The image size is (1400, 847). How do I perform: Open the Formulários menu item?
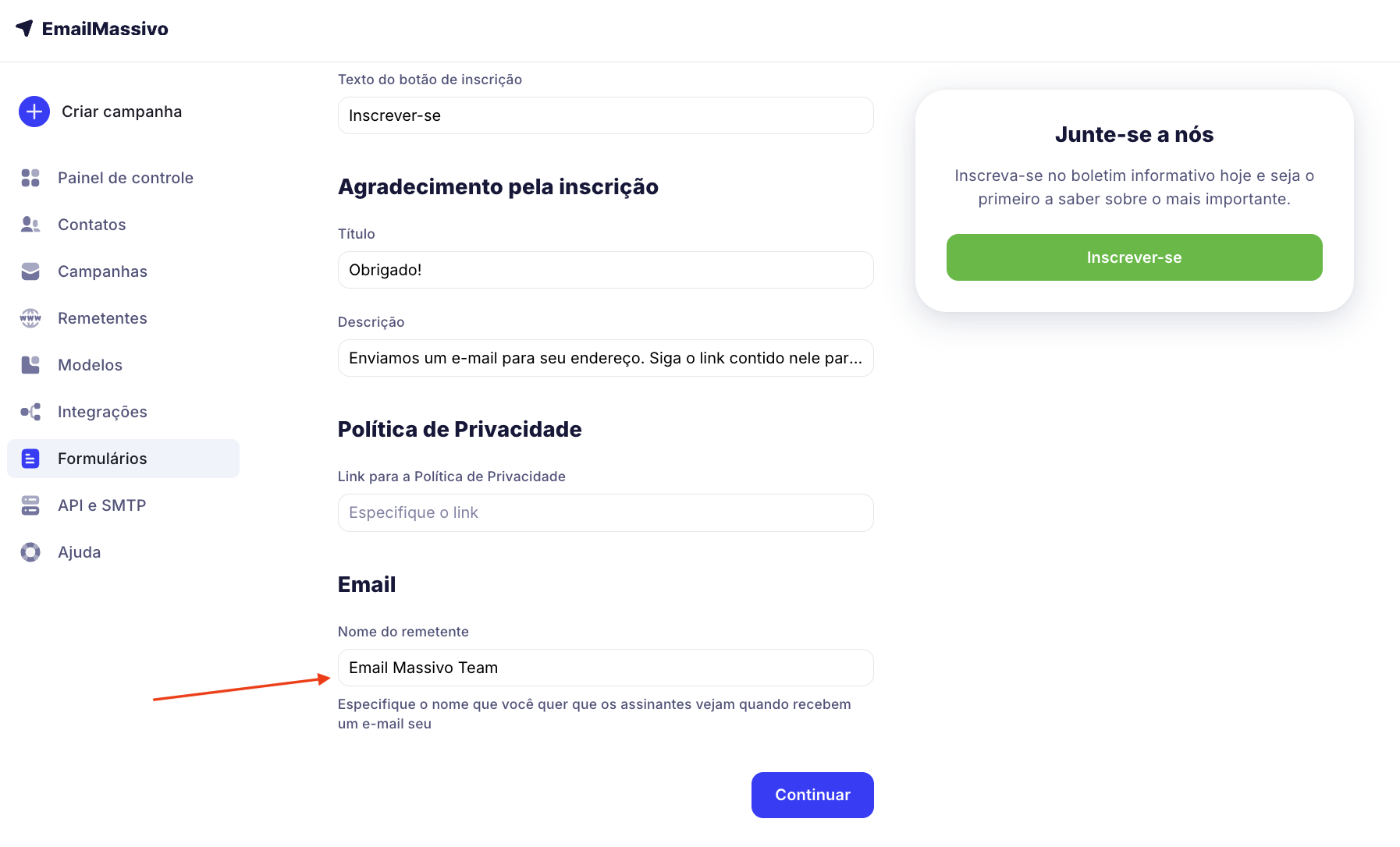[102, 459]
